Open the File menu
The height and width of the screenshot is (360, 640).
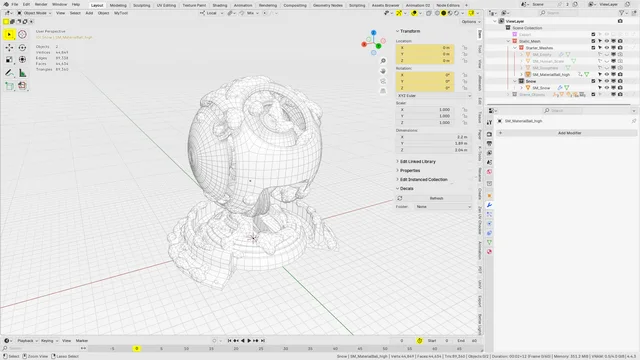(14, 4)
